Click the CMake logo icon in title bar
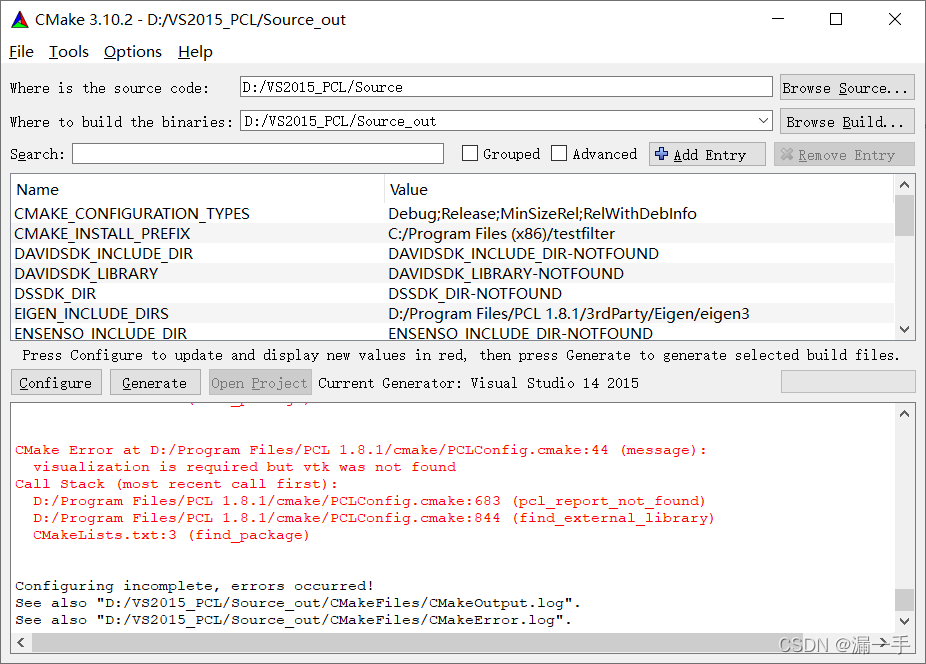The image size is (926, 664). 19,19
